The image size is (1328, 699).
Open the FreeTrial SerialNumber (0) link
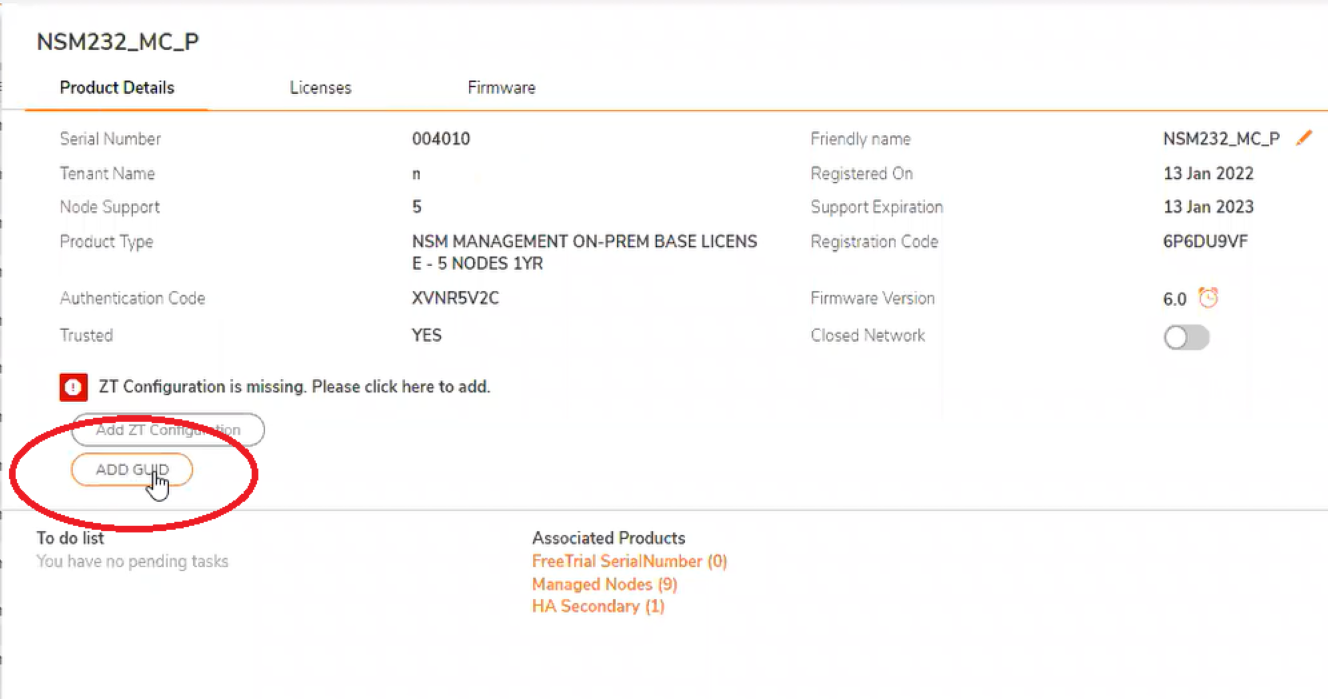pyautogui.click(x=629, y=561)
